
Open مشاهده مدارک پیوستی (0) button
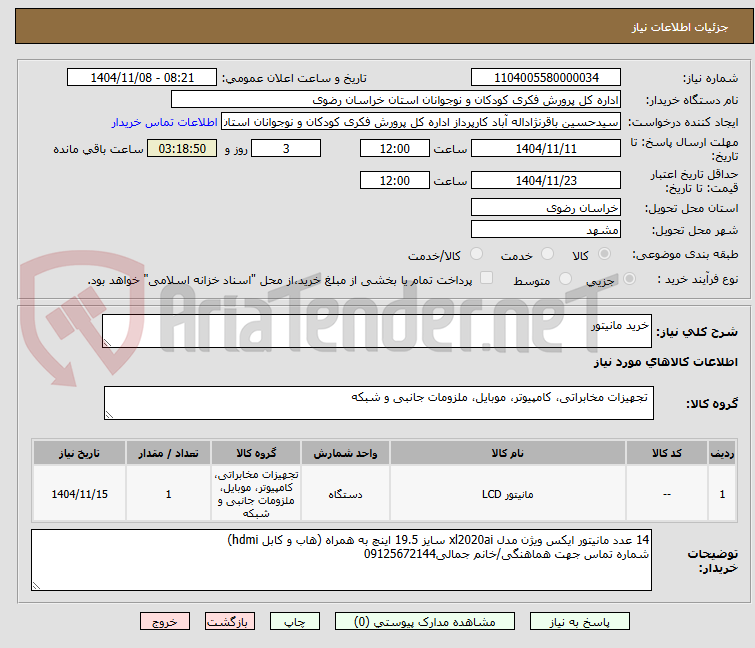point(425,622)
